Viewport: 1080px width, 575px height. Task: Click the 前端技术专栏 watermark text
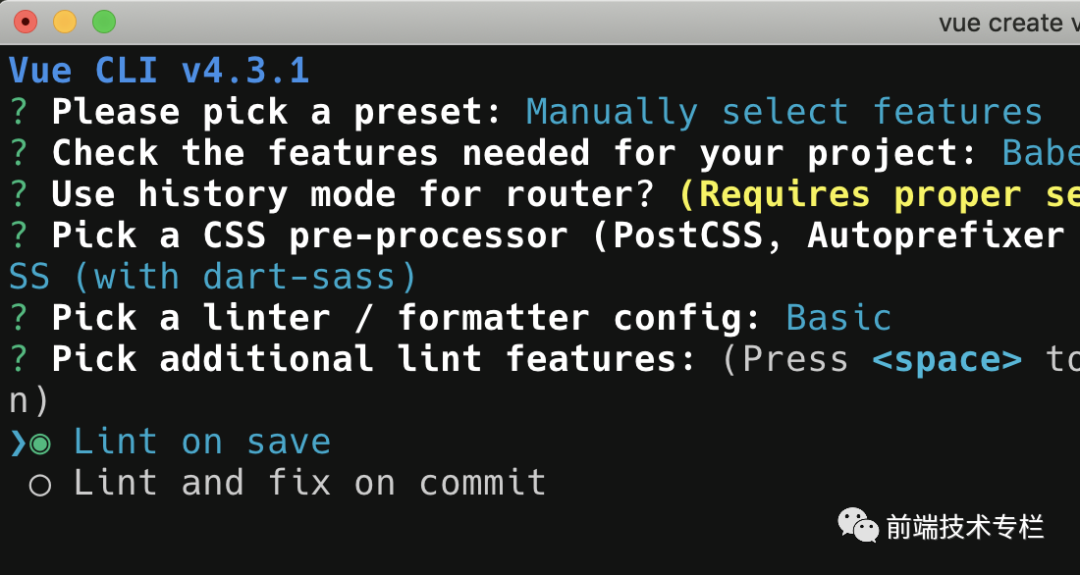point(965,527)
